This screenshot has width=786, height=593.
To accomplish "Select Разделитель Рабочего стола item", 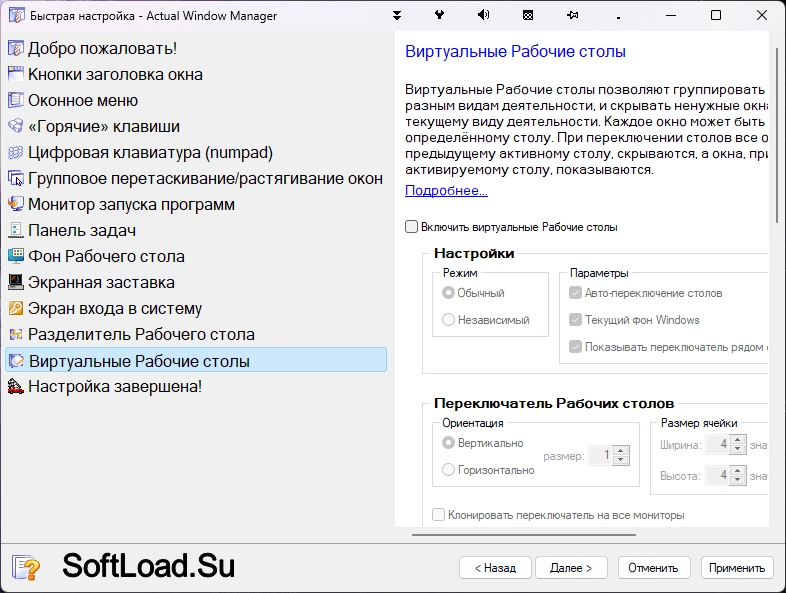I will tap(131, 334).
